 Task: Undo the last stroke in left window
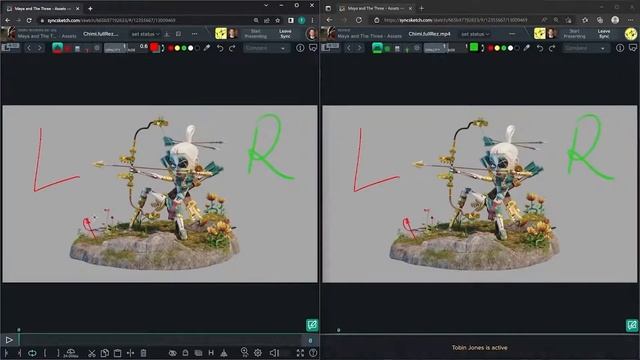[x=220, y=48]
